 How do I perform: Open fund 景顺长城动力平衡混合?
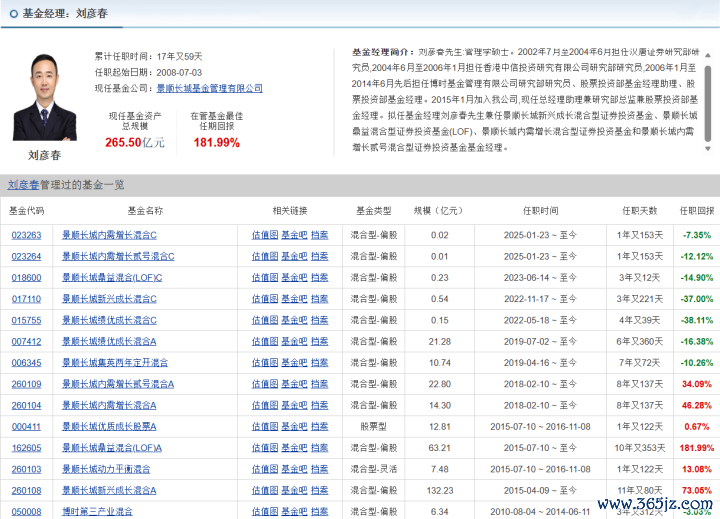point(106,469)
